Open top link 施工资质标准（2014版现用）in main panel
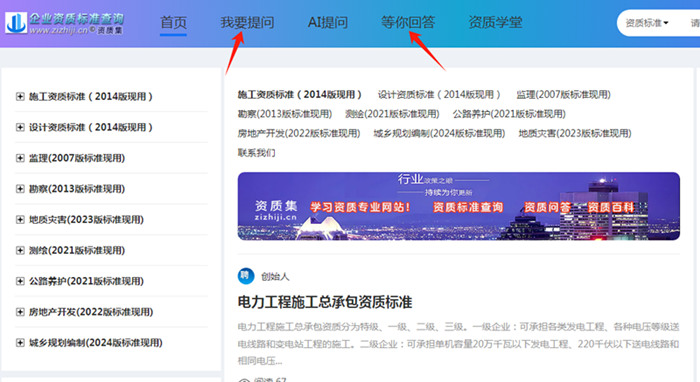The height and width of the screenshot is (382, 700). tap(300, 95)
